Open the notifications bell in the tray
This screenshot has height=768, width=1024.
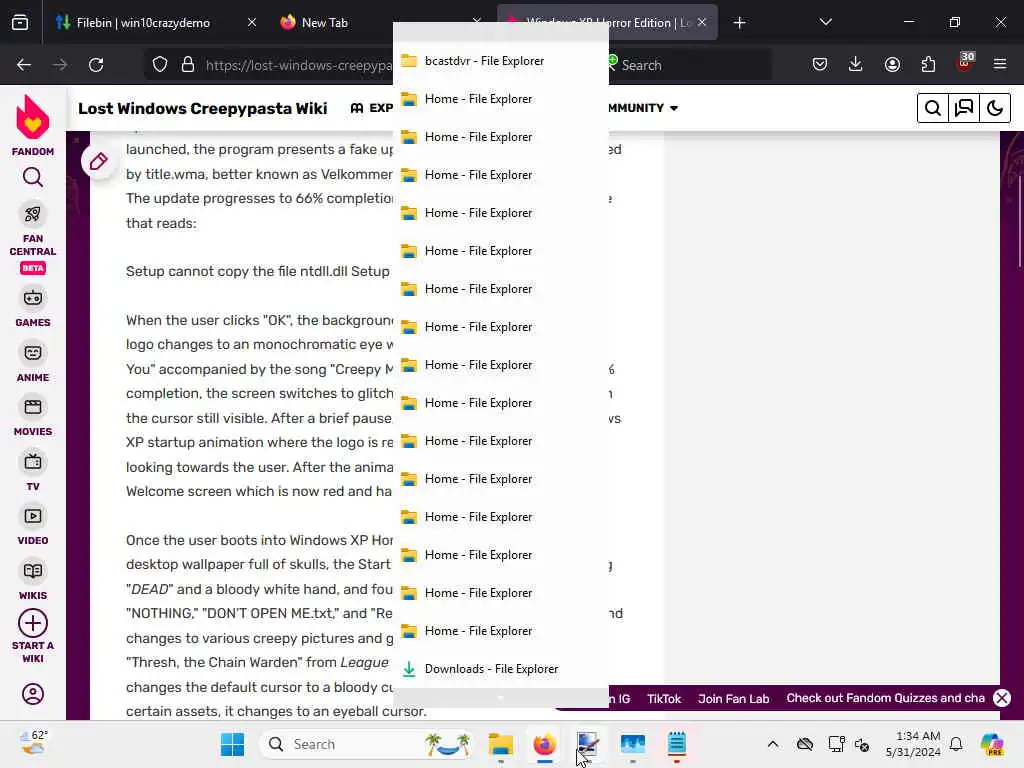coord(956,744)
